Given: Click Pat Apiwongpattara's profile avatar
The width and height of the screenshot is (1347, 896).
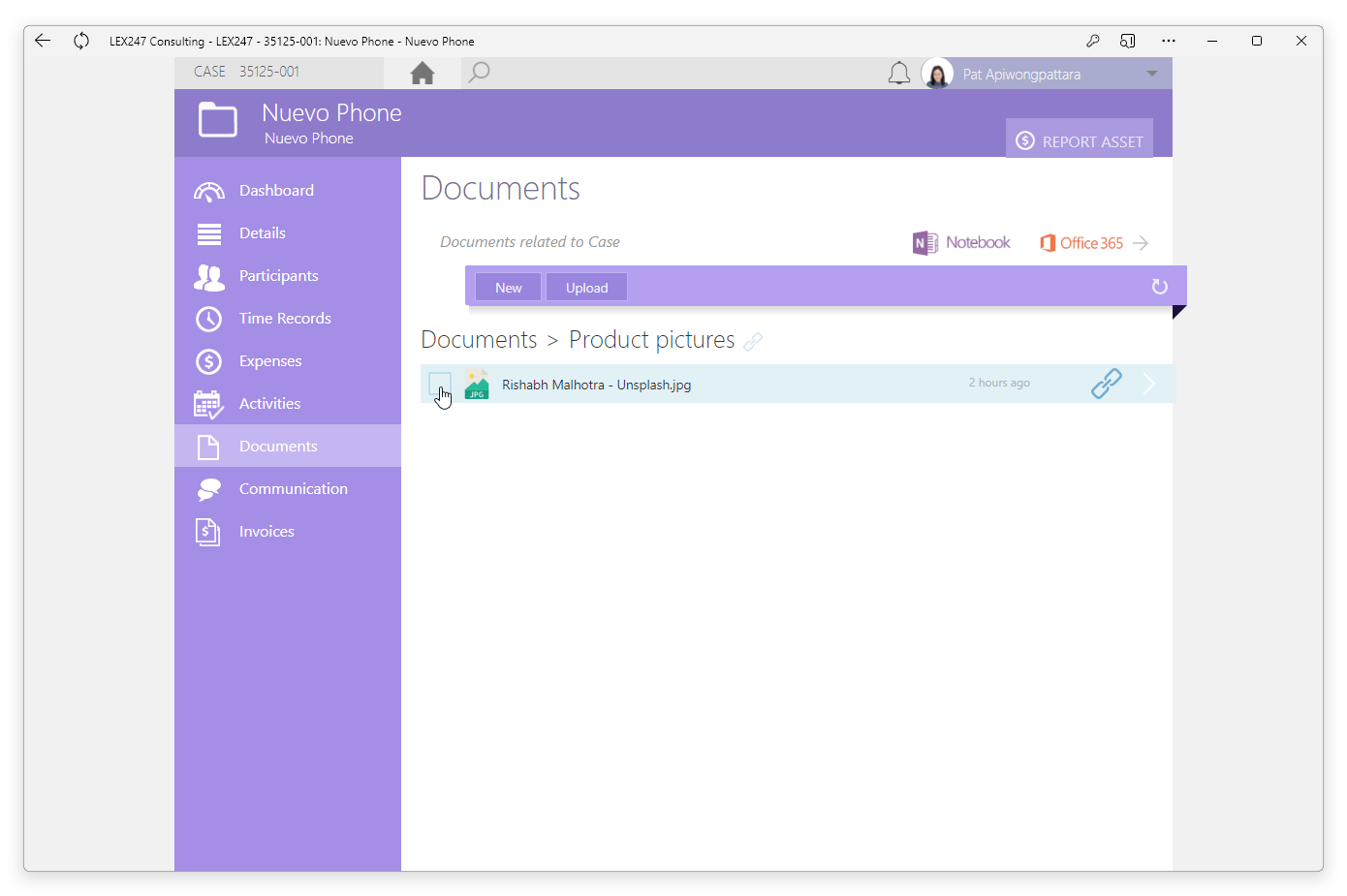Looking at the screenshot, I should tap(937, 74).
